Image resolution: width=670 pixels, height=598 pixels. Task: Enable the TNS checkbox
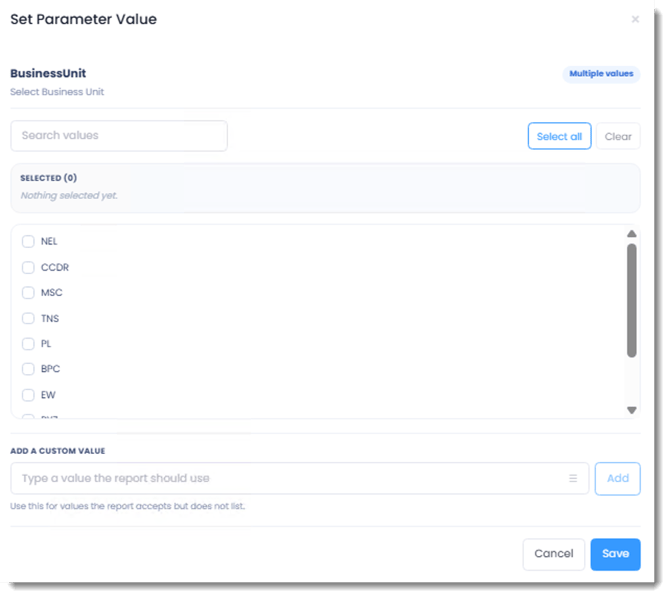tap(28, 318)
